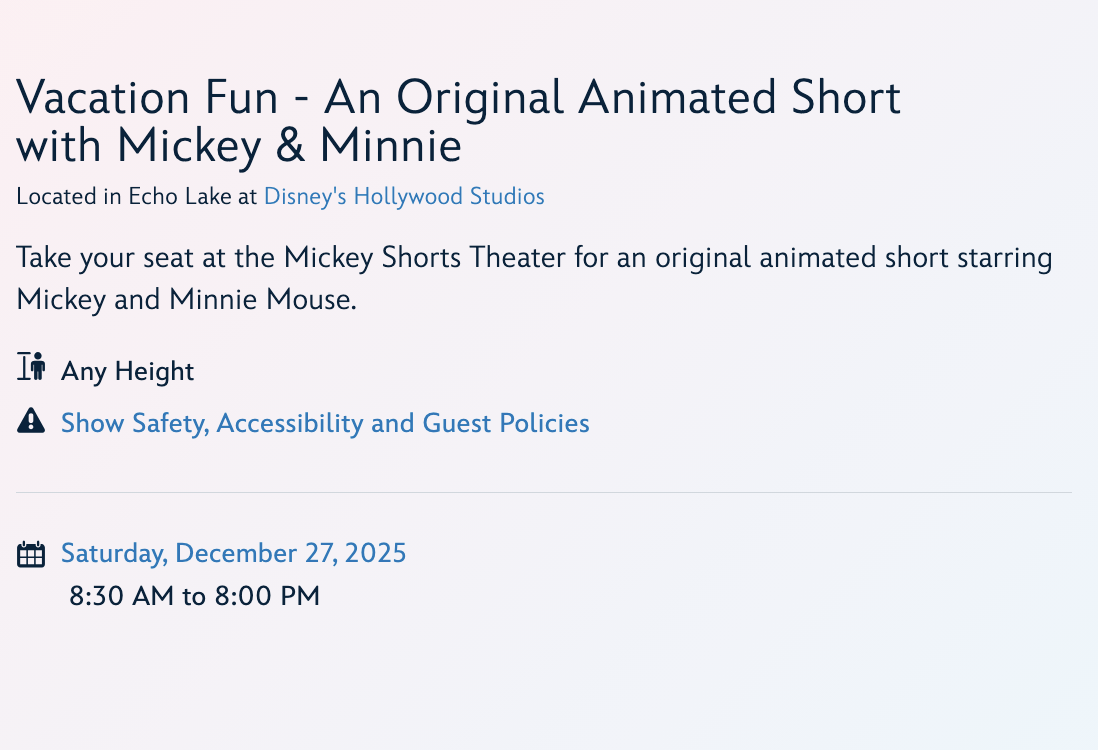Open the Saturday, December 27, 2025 date picker

tap(233, 553)
